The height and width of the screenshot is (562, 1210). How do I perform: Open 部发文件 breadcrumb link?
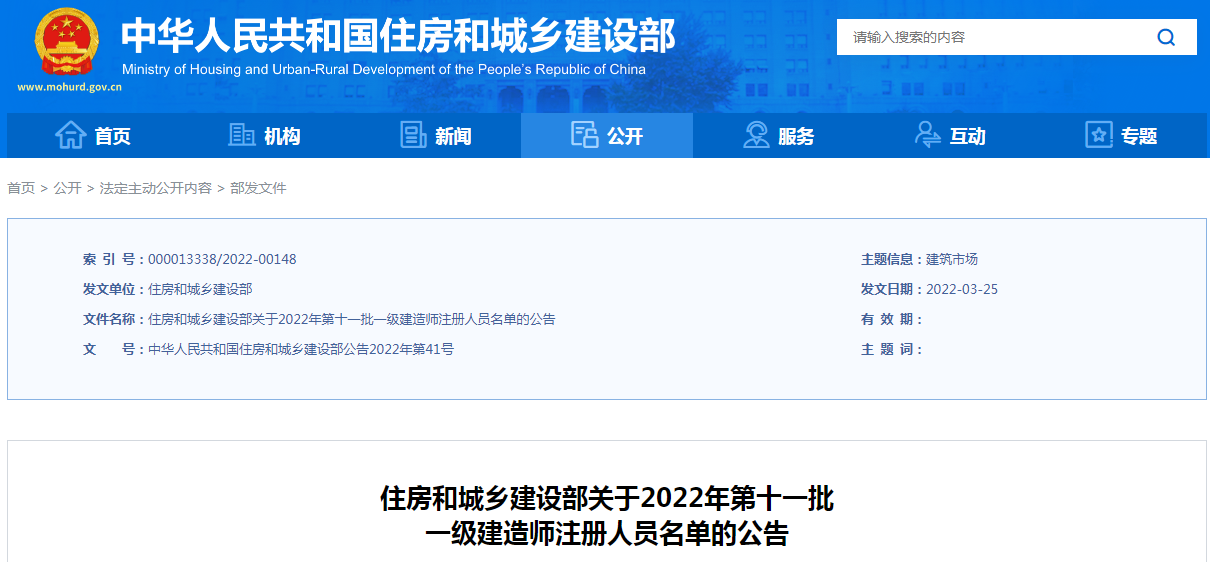pos(258,188)
